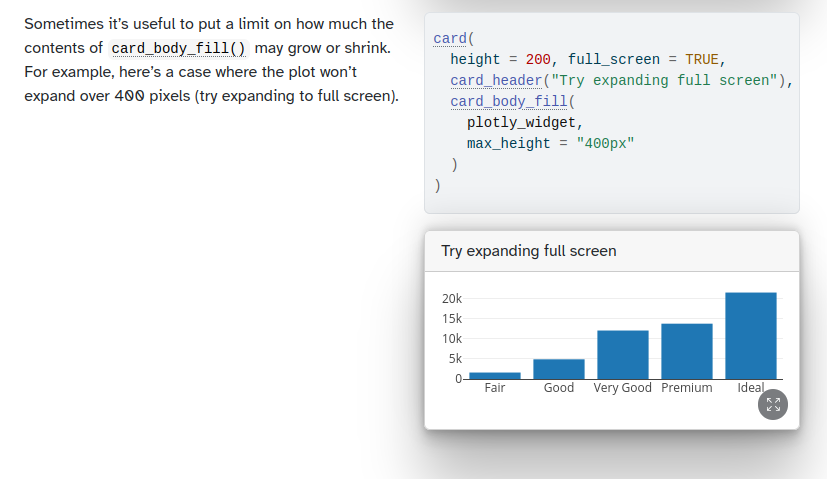Open the card_header function link
The width and height of the screenshot is (827, 479).
[496, 80]
